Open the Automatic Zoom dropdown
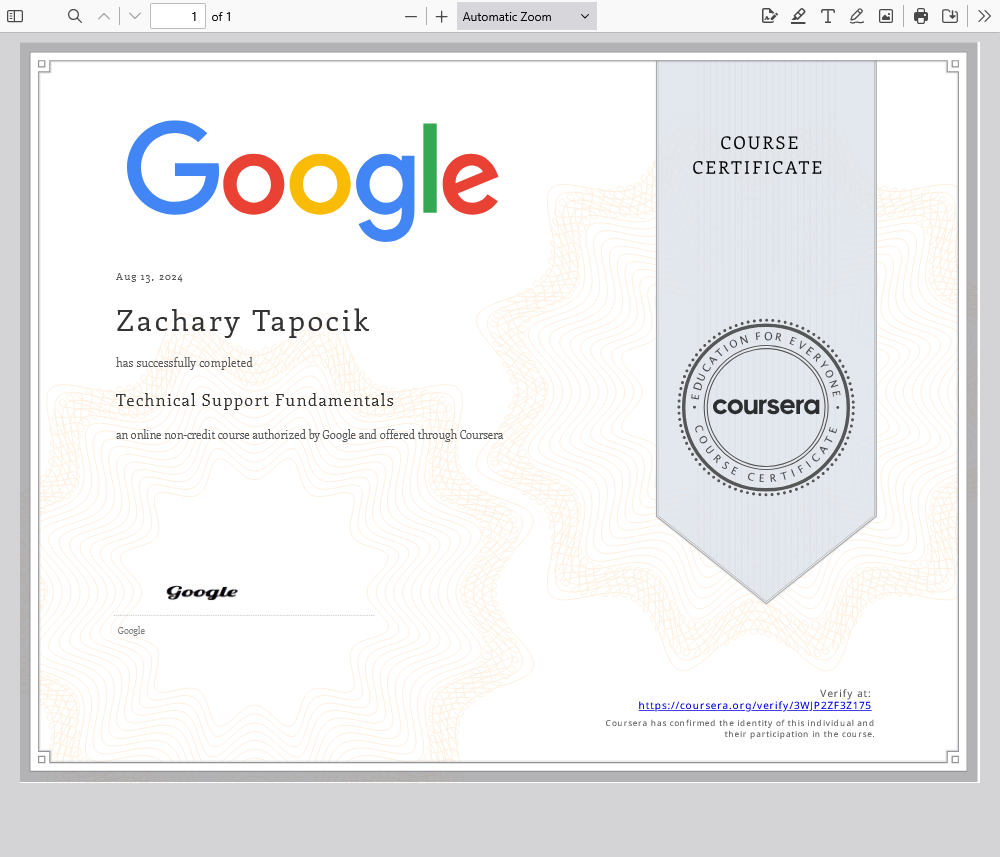 coord(526,16)
